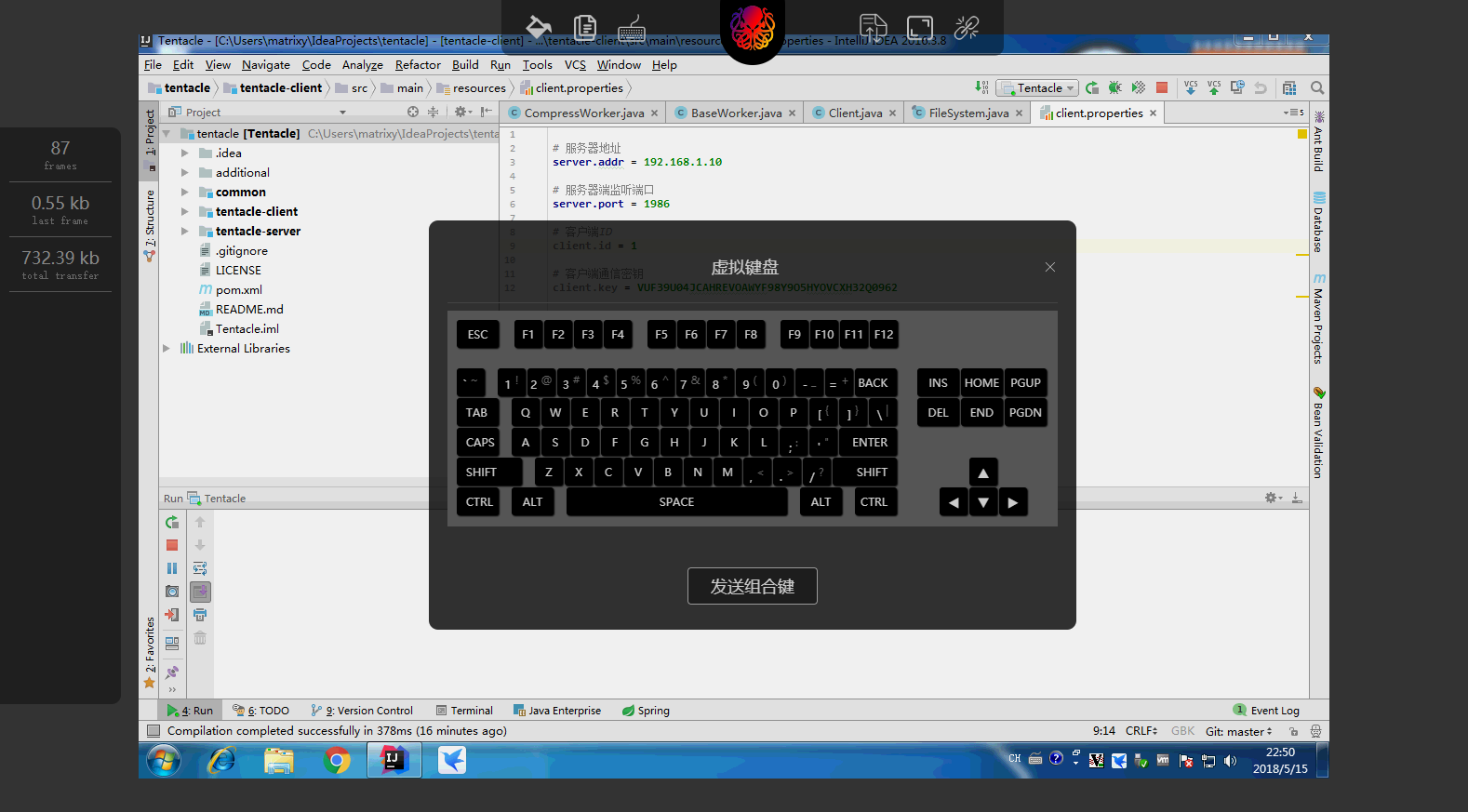This screenshot has width=1468, height=812.
Task: Hide the Project panel with the hide icon
Action: (487, 112)
